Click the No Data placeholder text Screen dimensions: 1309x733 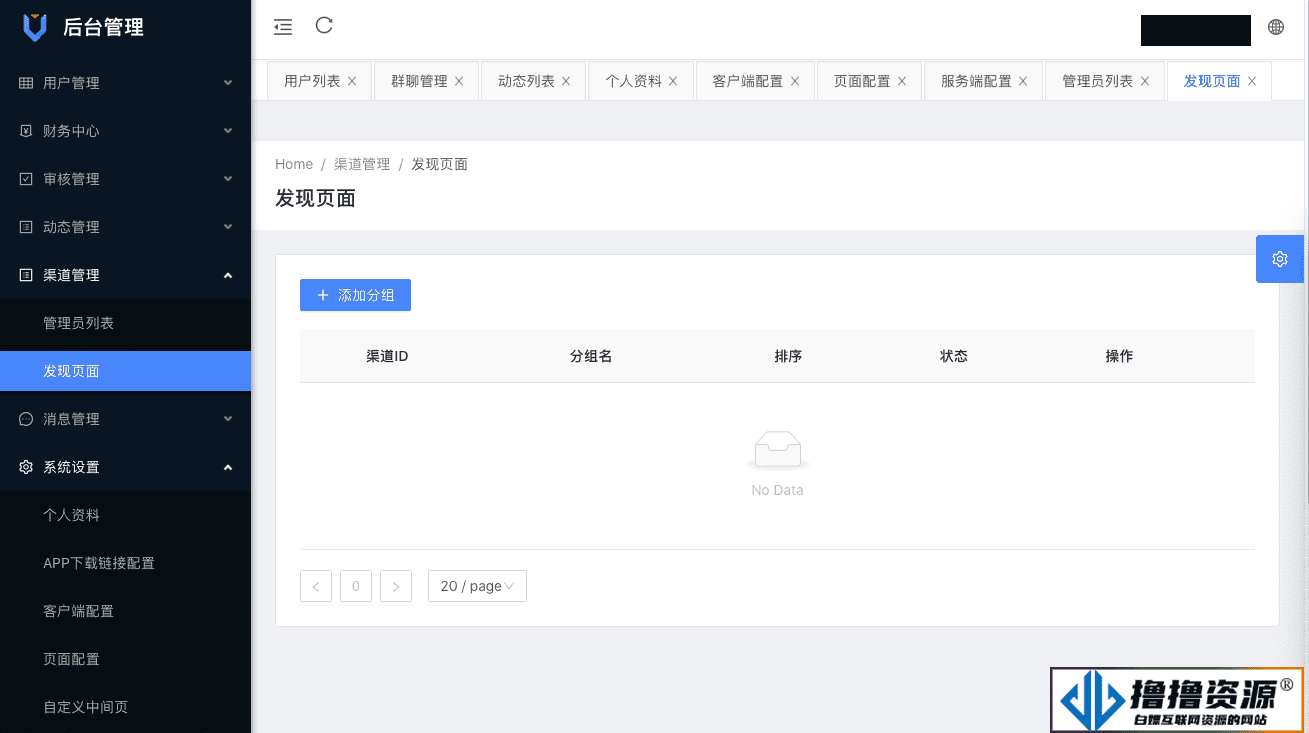click(777, 490)
